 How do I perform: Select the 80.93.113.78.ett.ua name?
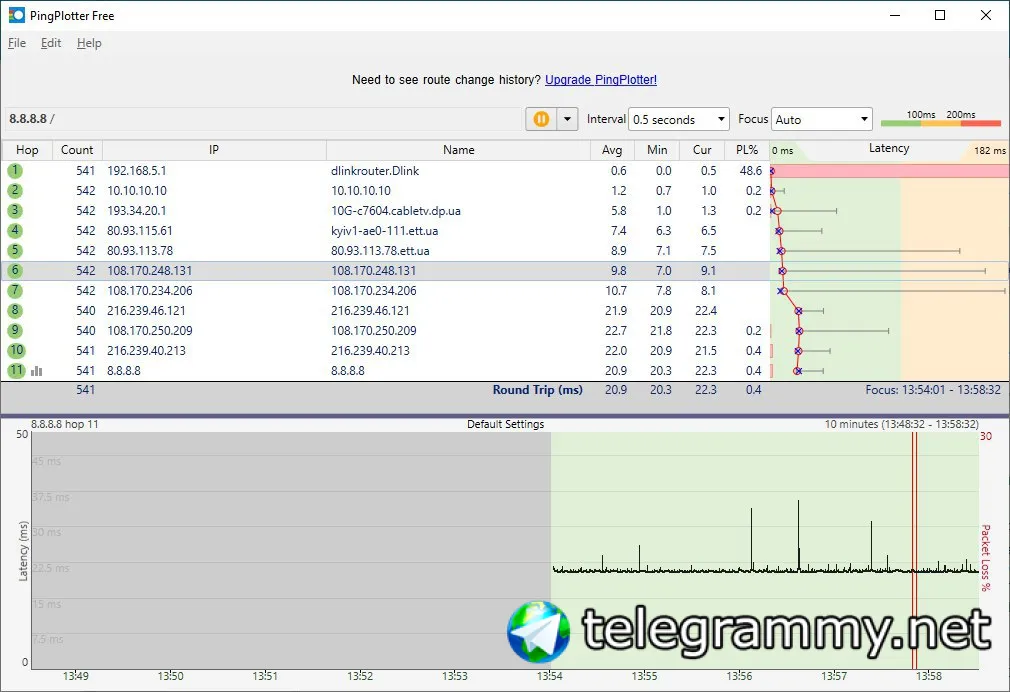(380, 251)
